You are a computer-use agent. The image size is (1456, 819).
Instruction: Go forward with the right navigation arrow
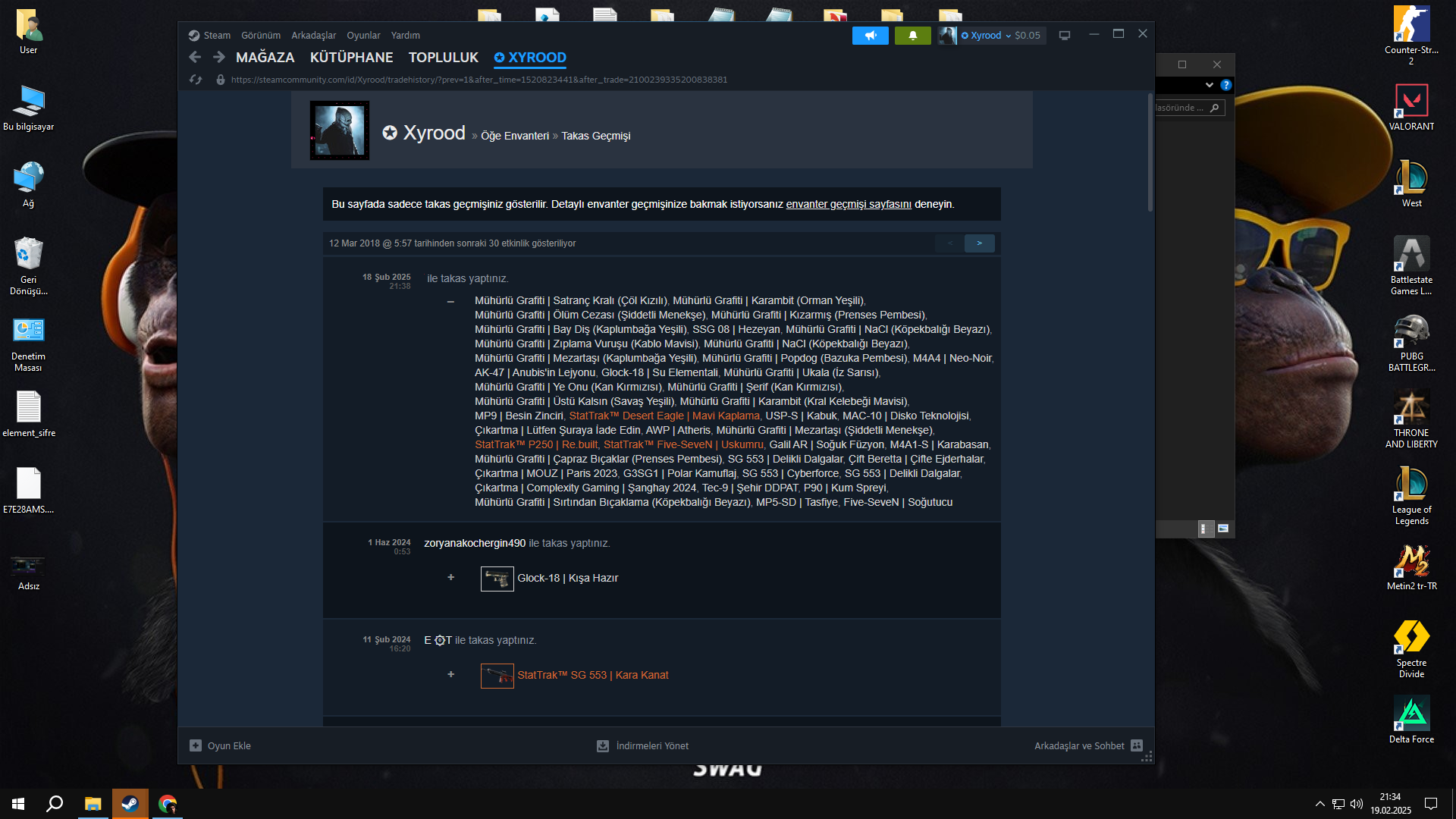click(x=219, y=57)
